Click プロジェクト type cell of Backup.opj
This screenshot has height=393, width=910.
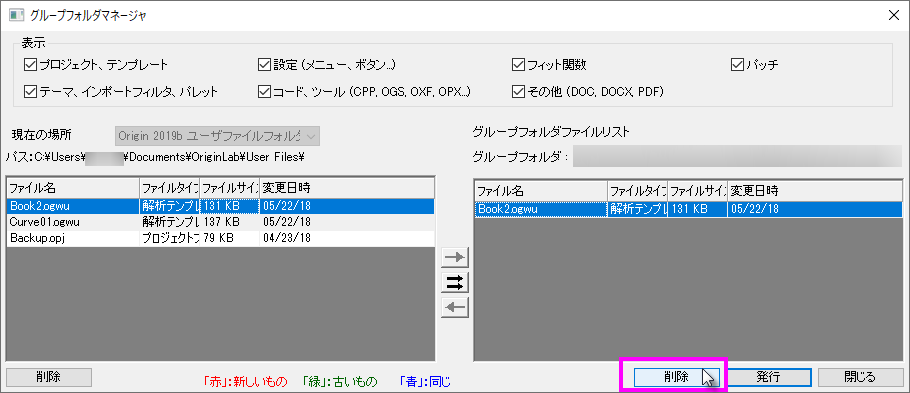[169, 238]
